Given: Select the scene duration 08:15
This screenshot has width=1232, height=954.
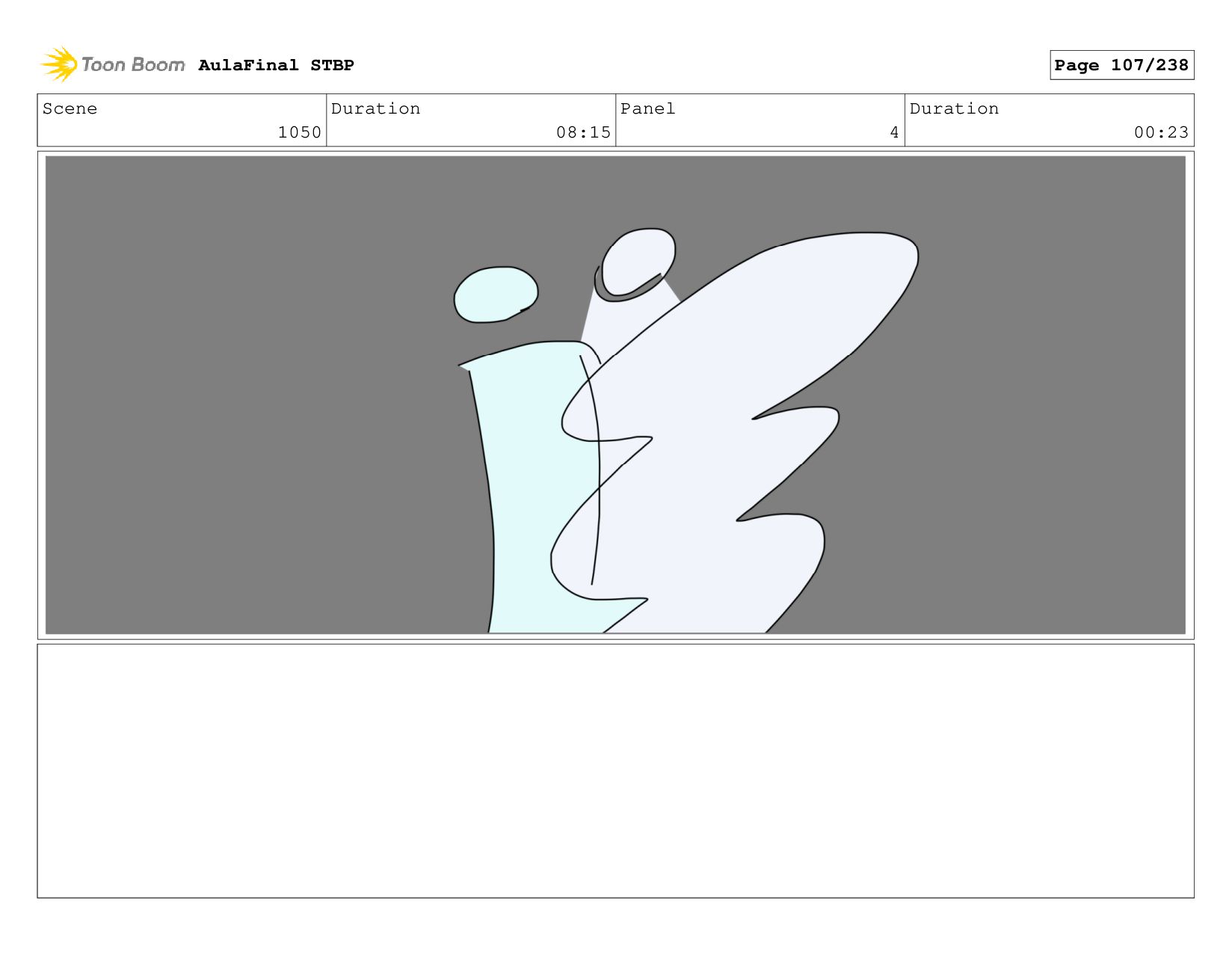Looking at the screenshot, I should pyautogui.click(x=583, y=132).
